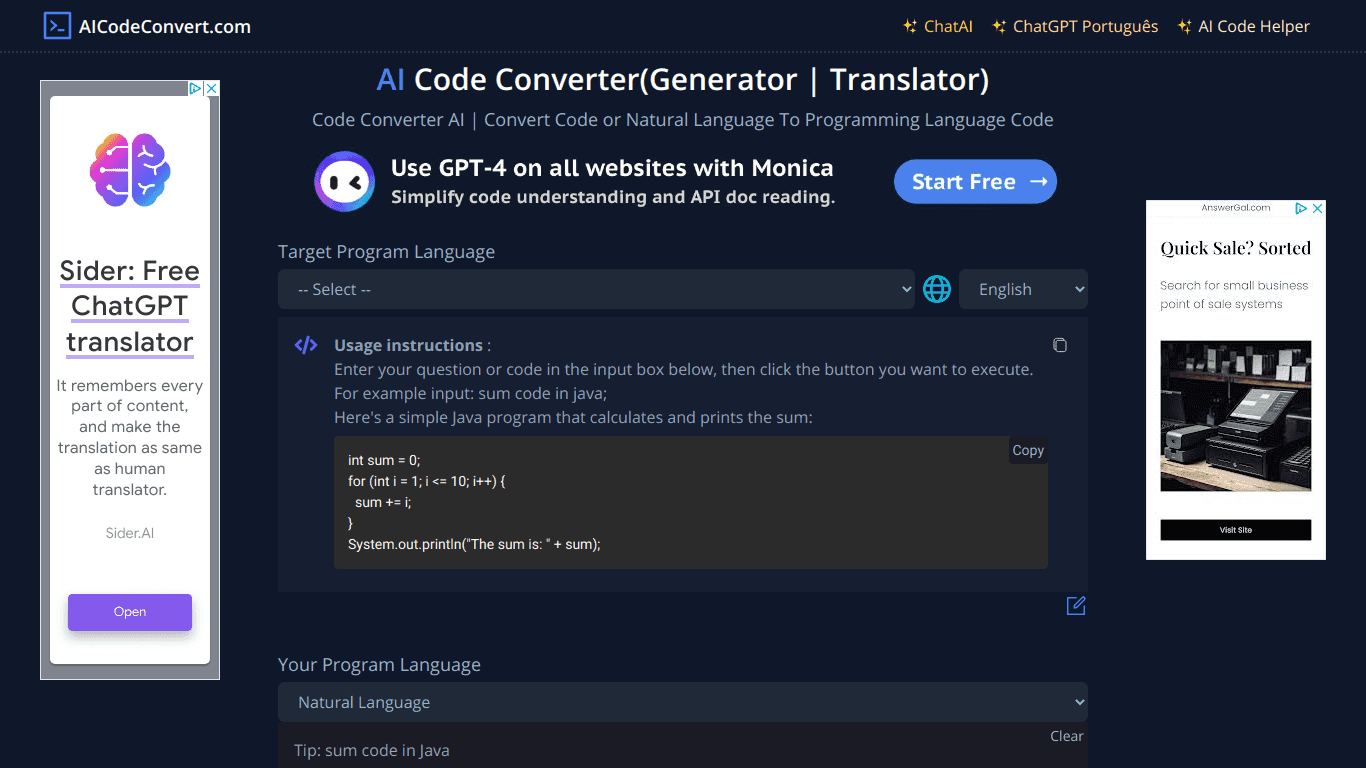Click the AICodeConvert.com terminal logo icon
The width and height of the screenshot is (1366, 768).
57,26
